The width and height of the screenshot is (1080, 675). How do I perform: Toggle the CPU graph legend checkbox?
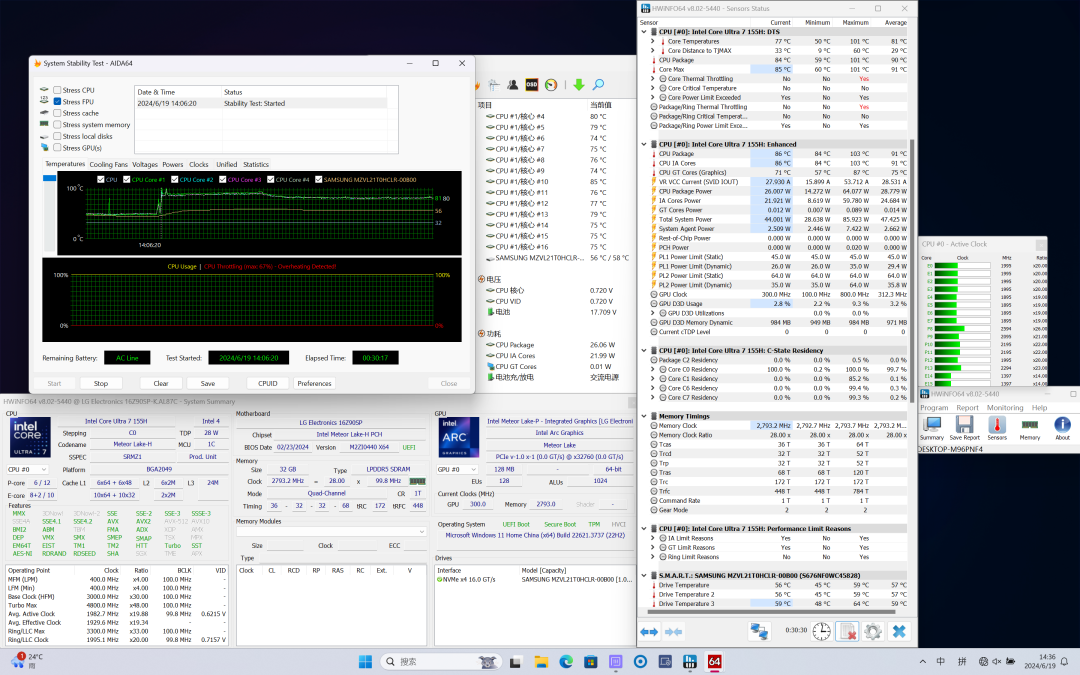101,180
